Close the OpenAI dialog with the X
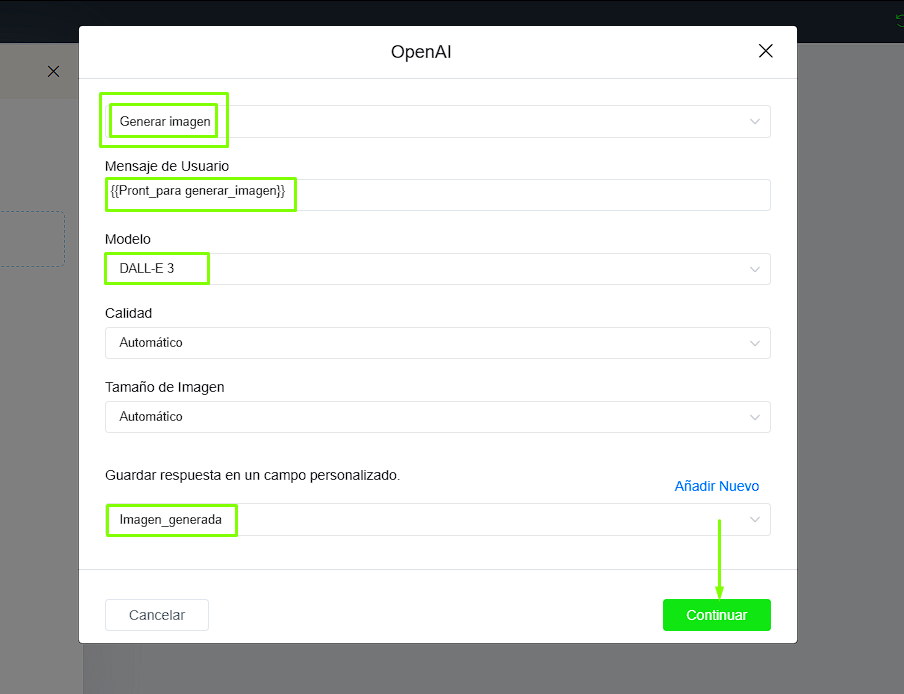Viewport: 904px width, 694px height. coord(766,51)
